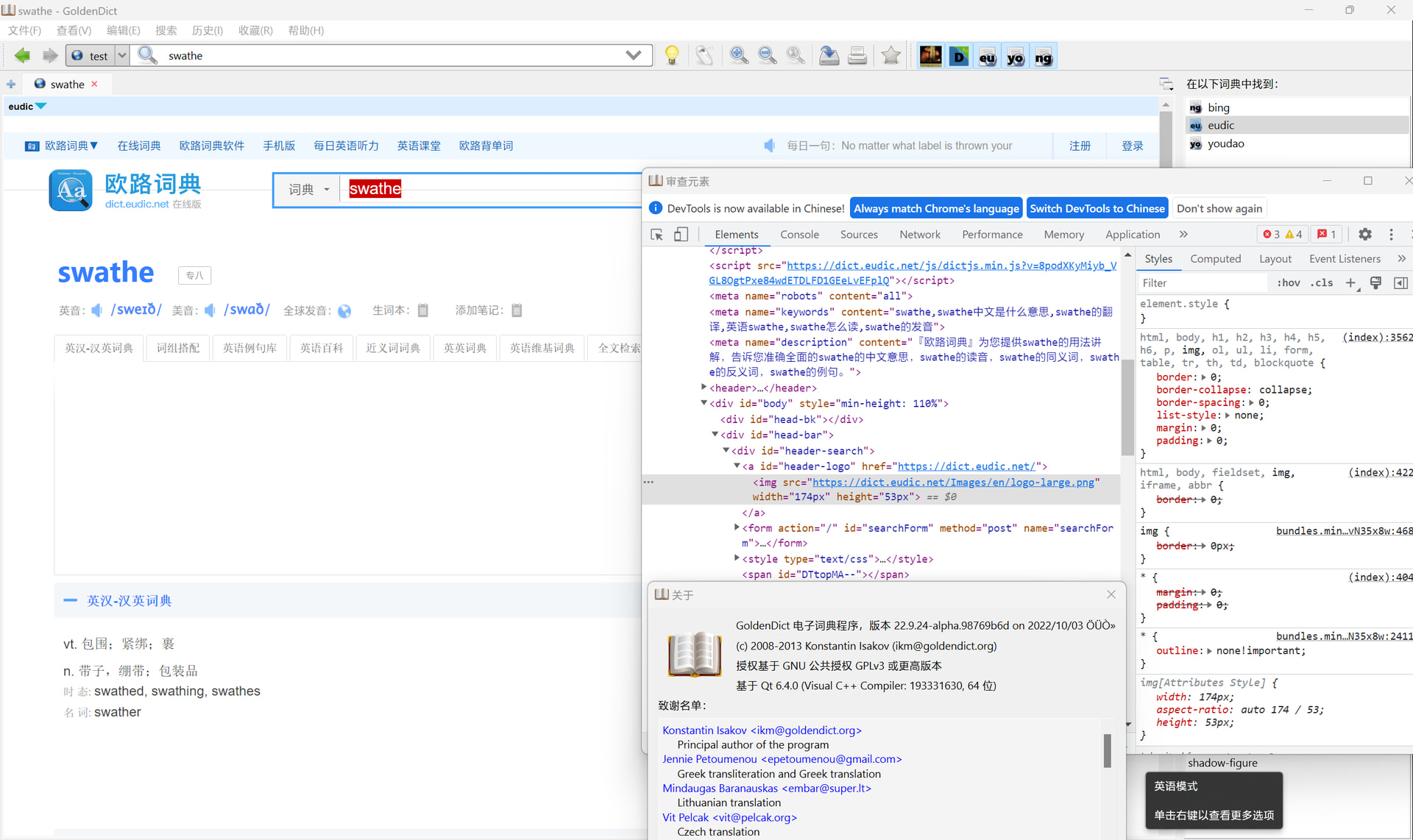Toggle the first dictionary icon in dictionary bar
The image size is (1413, 840).
click(x=930, y=56)
